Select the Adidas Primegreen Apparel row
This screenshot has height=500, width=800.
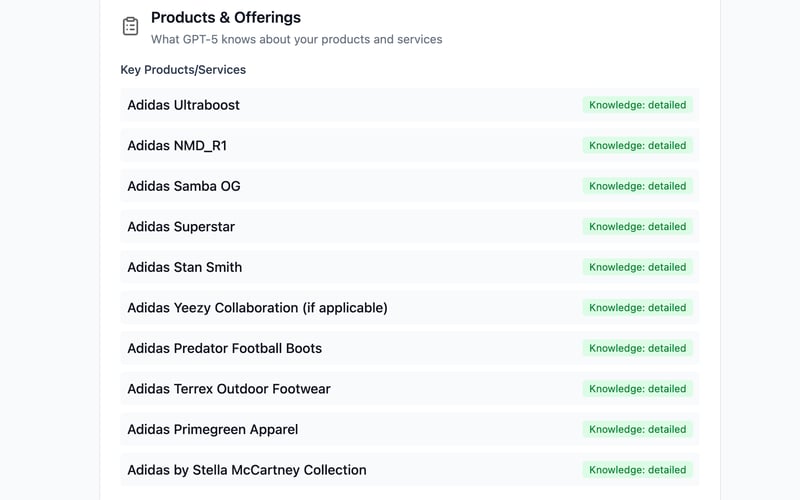coord(213,429)
